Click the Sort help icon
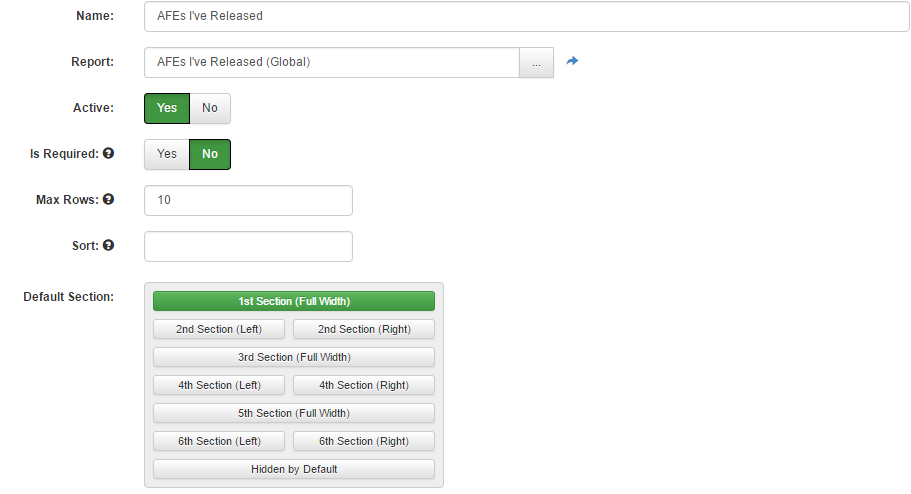This screenshot has width=911, height=494. click(x=108, y=246)
